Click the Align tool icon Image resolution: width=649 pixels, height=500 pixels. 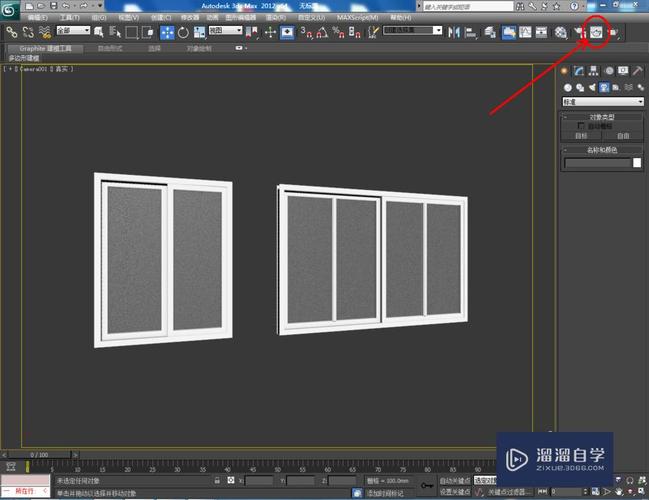point(470,32)
